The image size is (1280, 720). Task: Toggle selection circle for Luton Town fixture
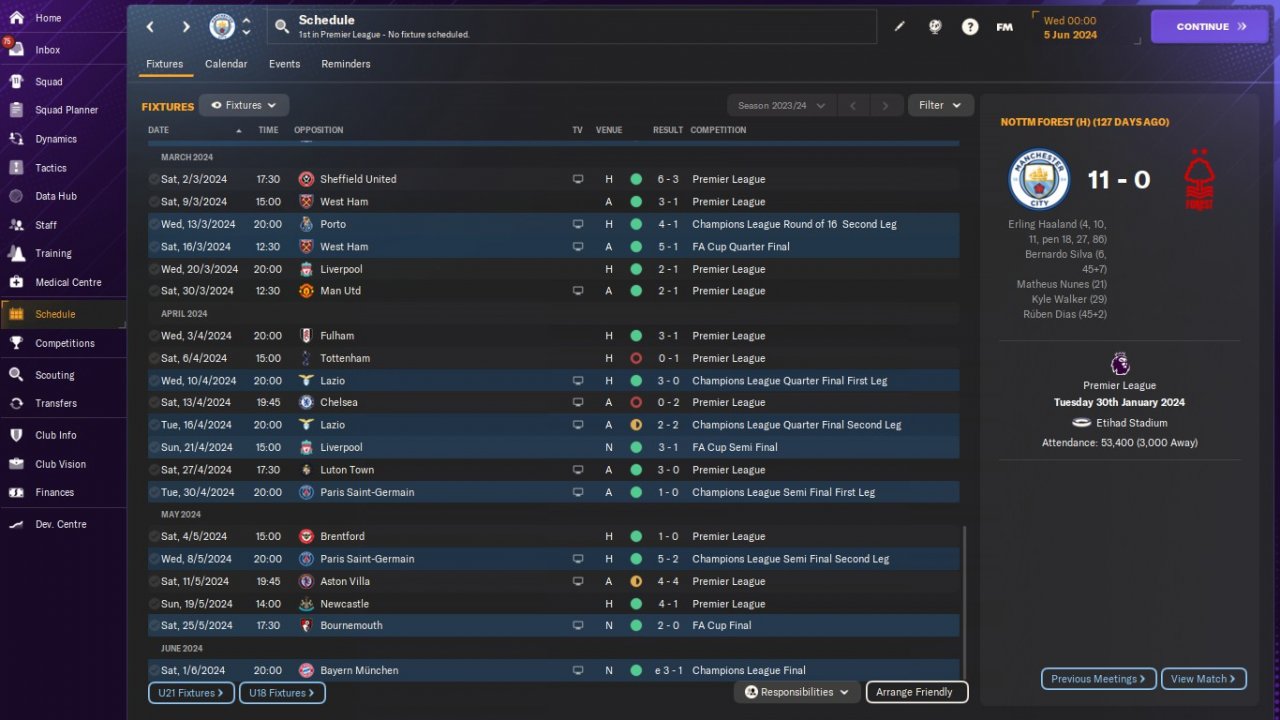[154, 470]
